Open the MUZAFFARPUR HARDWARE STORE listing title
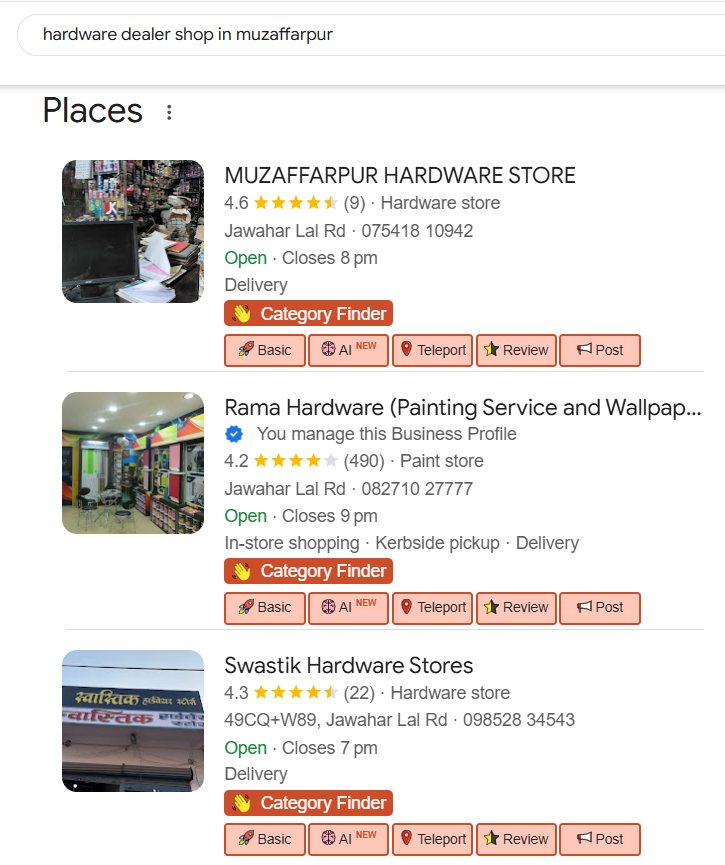The height and width of the screenshot is (865, 725). point(400,176)
